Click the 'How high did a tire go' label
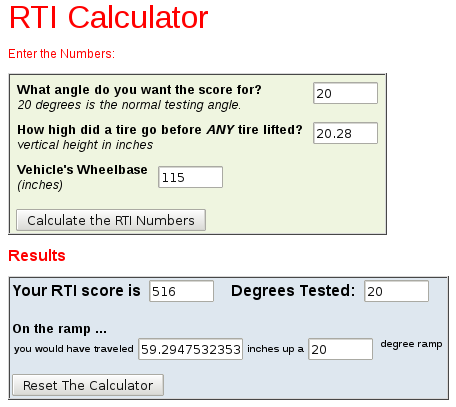The image size is (456, 407). point(160,130)
